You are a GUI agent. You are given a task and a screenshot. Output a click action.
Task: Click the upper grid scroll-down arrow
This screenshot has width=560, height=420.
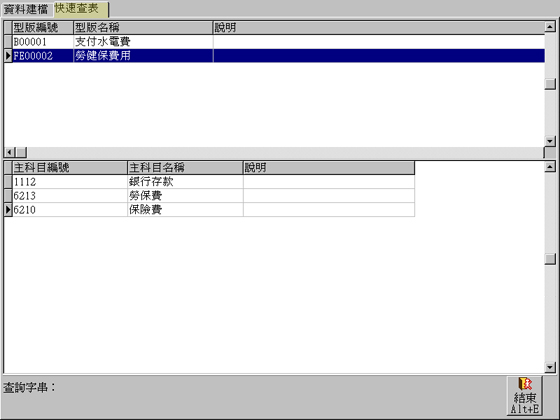(x=550, y=141)
